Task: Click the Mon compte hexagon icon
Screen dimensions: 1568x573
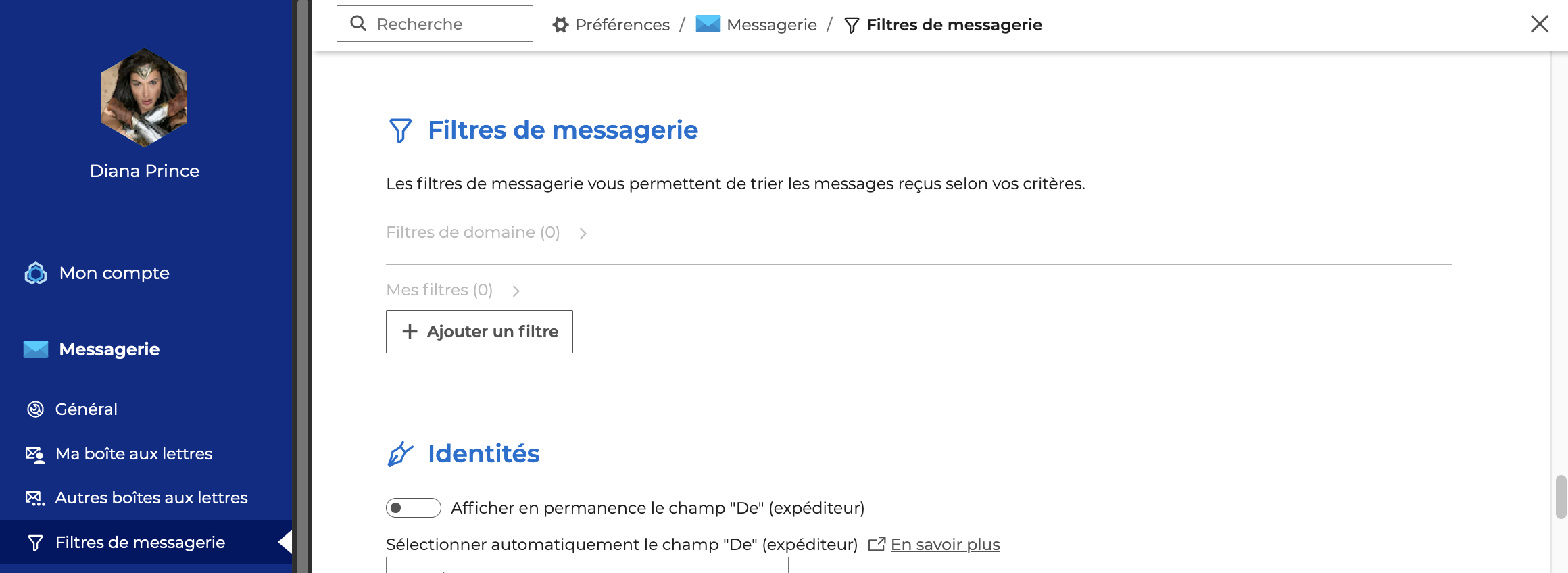Action: pos(36,273)
